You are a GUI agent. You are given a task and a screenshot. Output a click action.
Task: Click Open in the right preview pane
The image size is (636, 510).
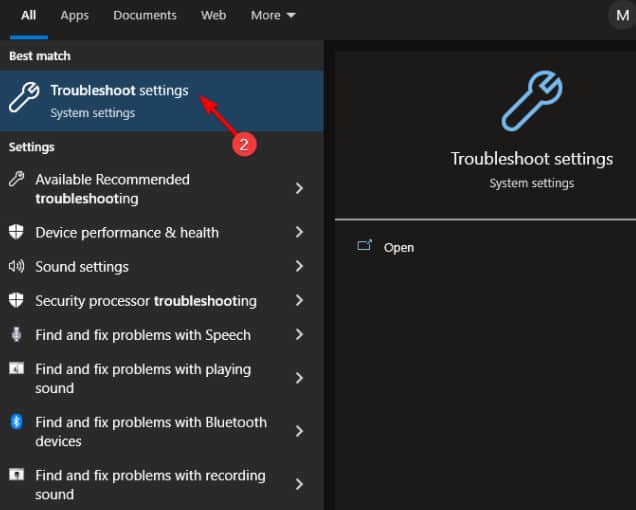click(x=398, y=247)
